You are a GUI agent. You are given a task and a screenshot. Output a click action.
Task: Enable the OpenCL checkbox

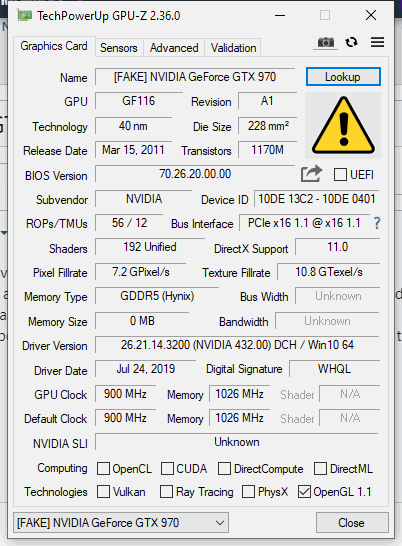(x=103, y=469)
